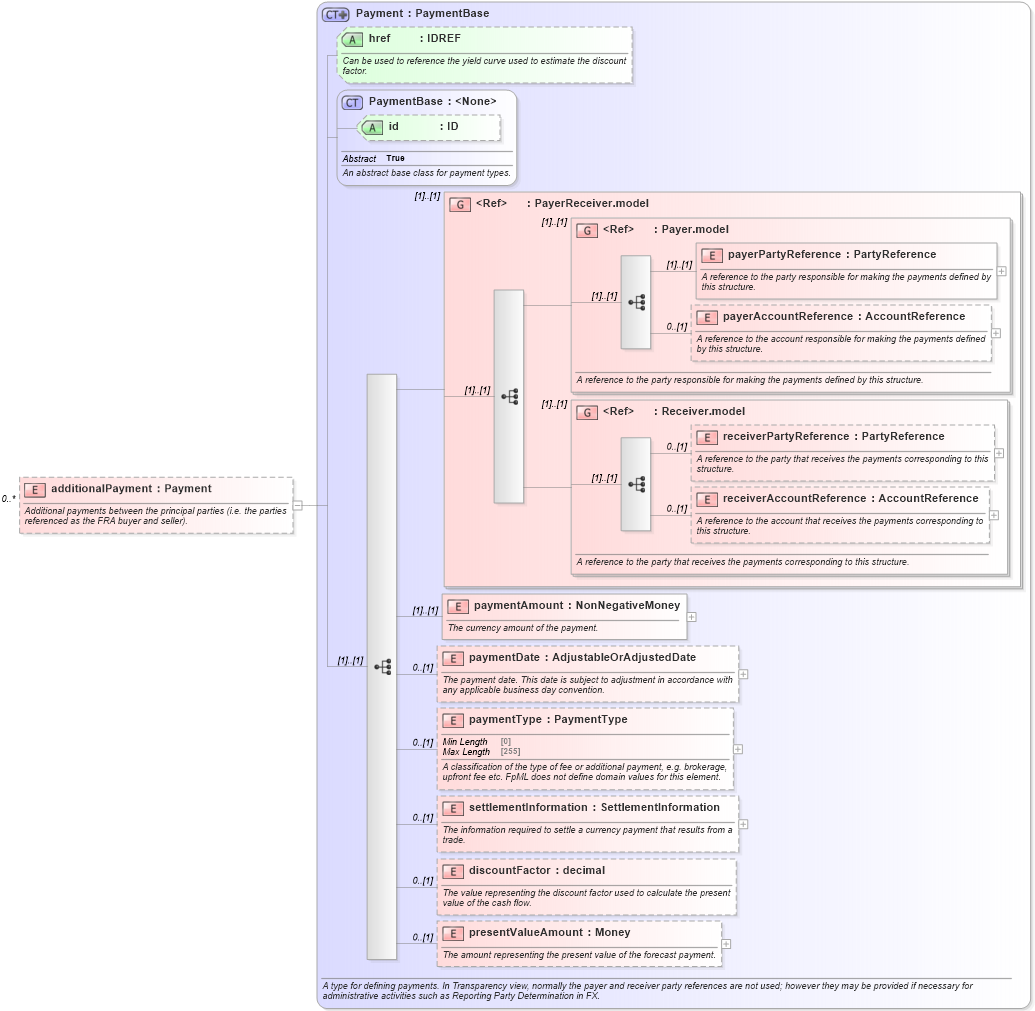Click the E icon of paymentAmount element

tap(456, 605)
